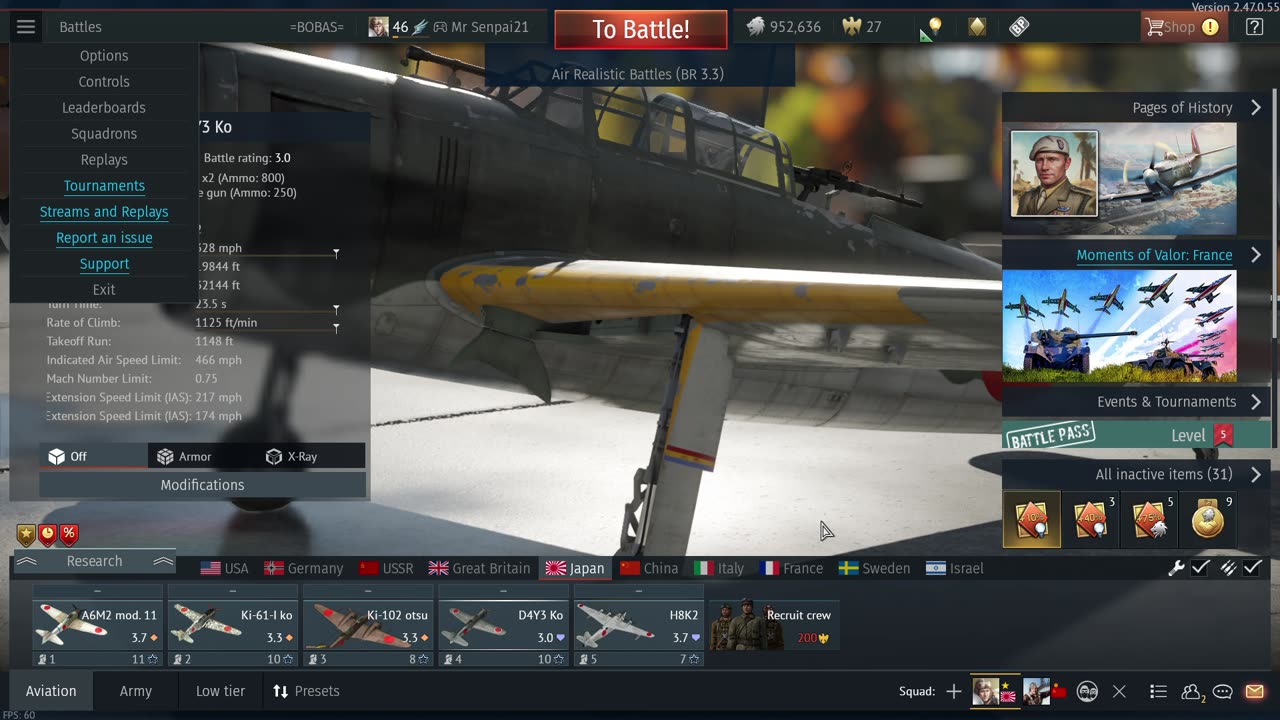Click the 40% booster item icon
1280x720 pixels.
pyautogui.click(x=1090, y=519)
